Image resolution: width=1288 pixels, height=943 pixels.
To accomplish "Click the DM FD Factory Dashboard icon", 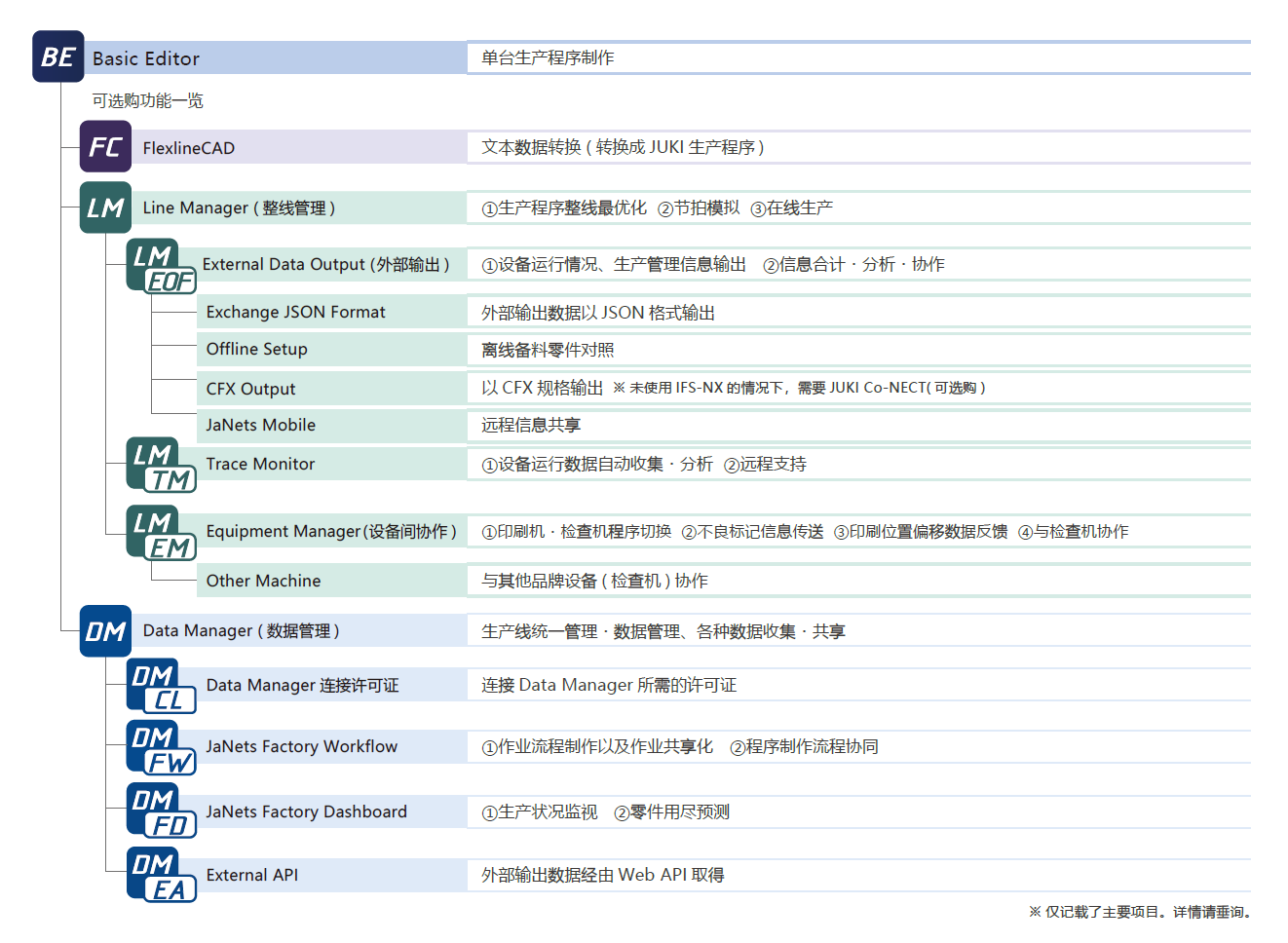I will 161,811.
